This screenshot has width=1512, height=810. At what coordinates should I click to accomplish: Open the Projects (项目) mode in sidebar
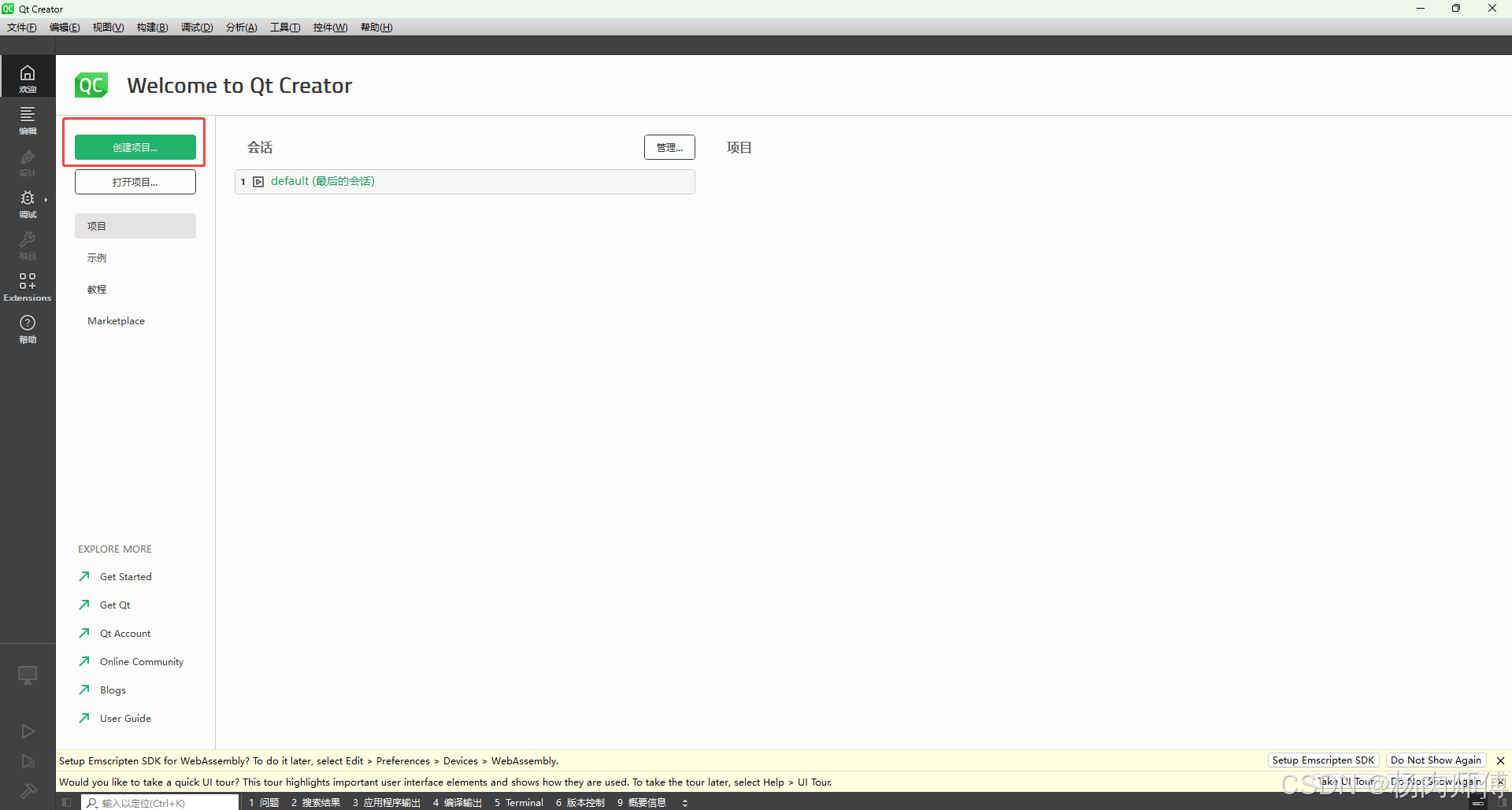click(28, 245)
